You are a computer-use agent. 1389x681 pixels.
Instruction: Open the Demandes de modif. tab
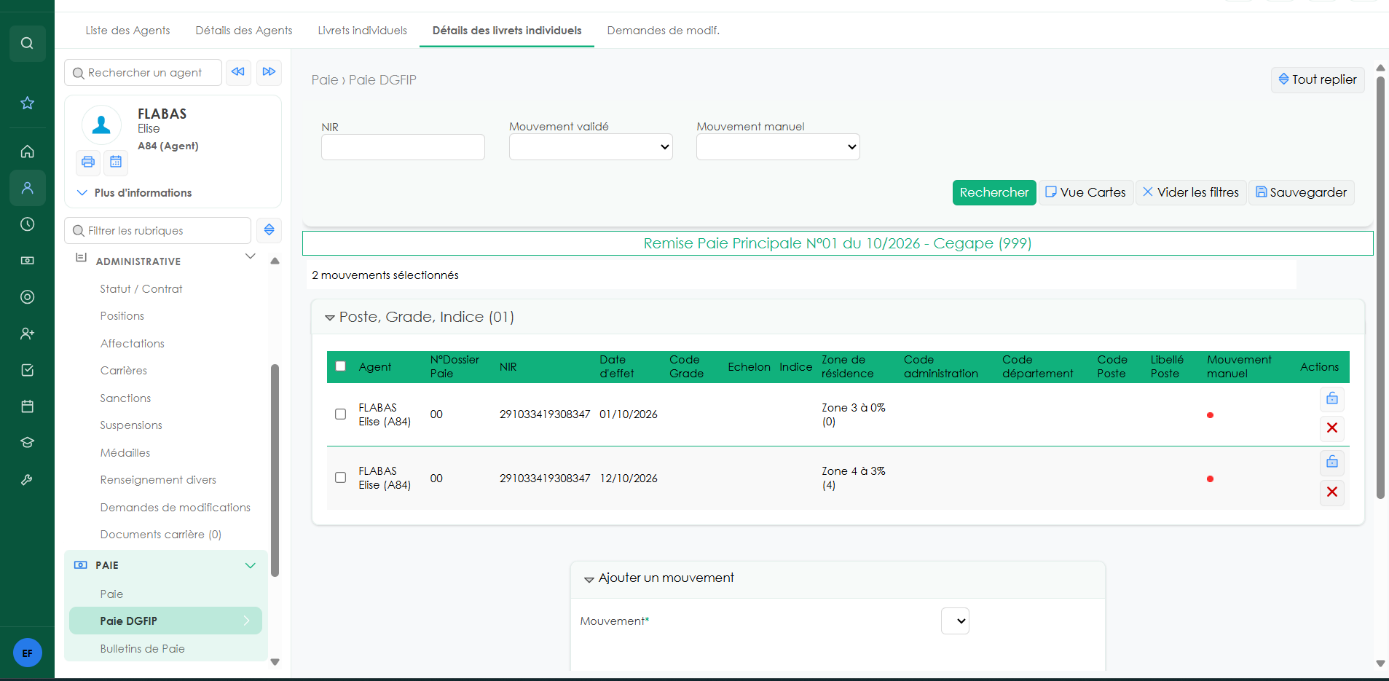point(663,30)
